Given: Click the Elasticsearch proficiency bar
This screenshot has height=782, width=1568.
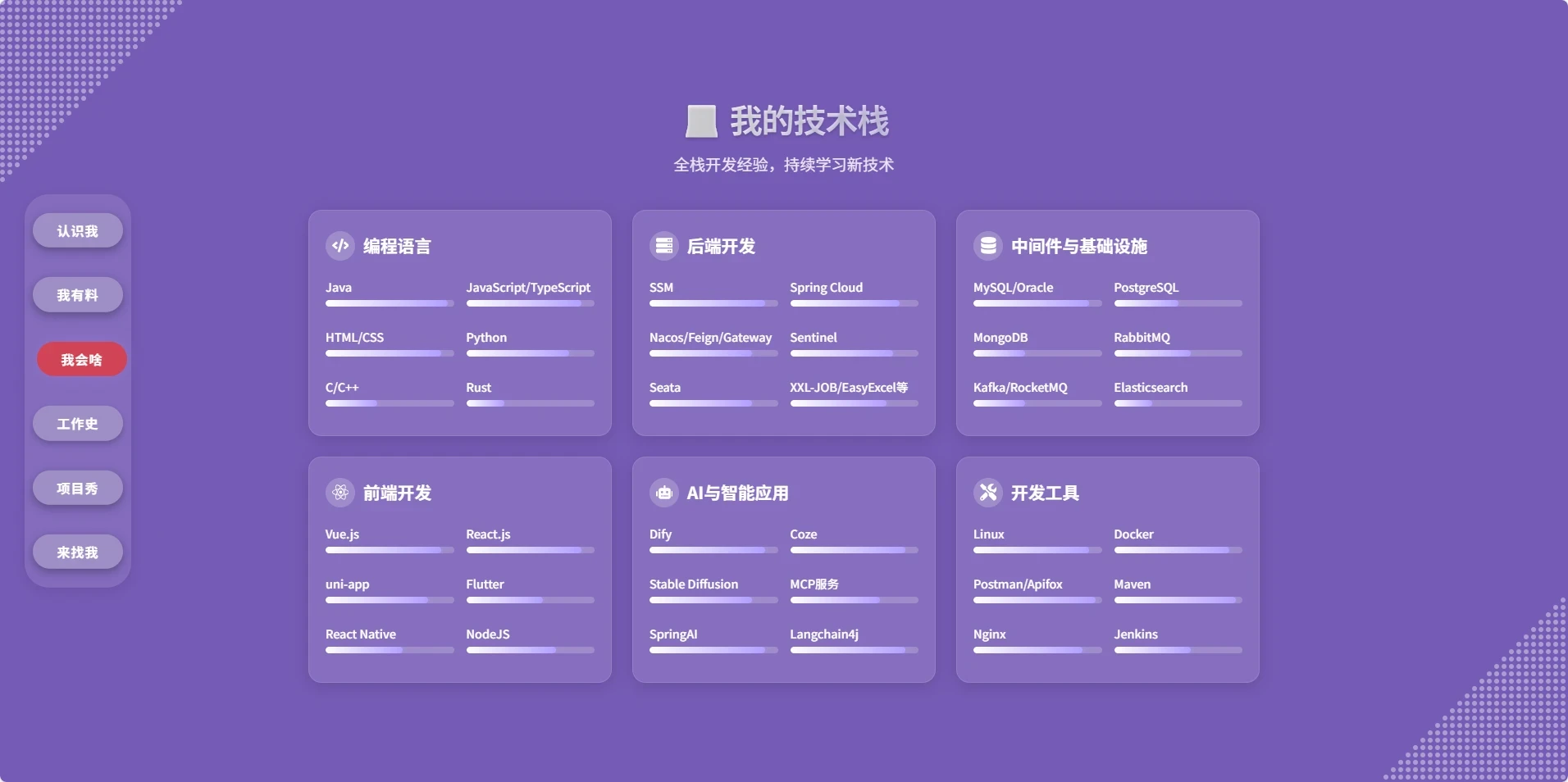Looking at the screenshot, I should [x=1178, y=403].
